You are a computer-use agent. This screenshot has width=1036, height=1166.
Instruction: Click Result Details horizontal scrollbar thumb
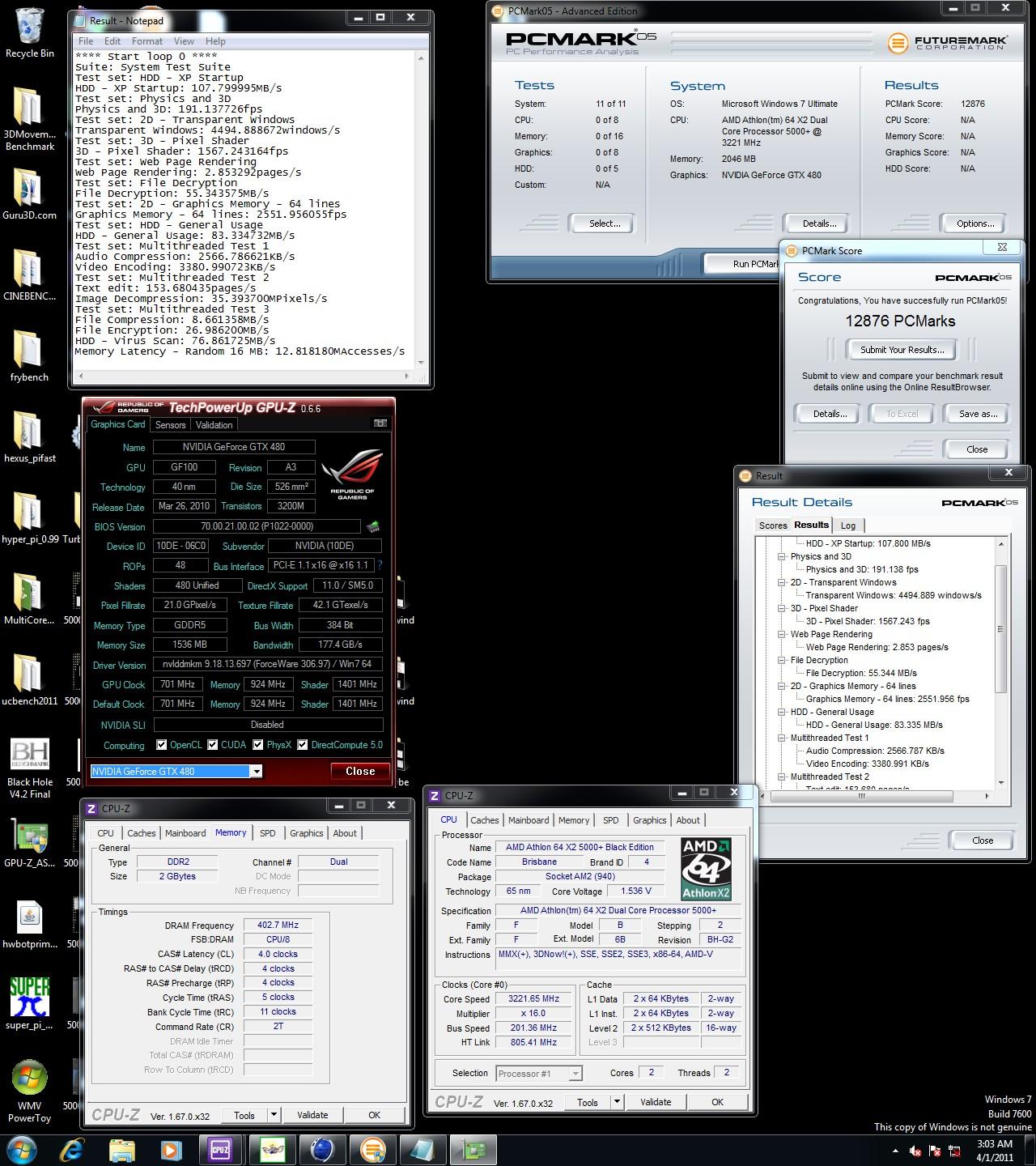[x=862, y=796]
